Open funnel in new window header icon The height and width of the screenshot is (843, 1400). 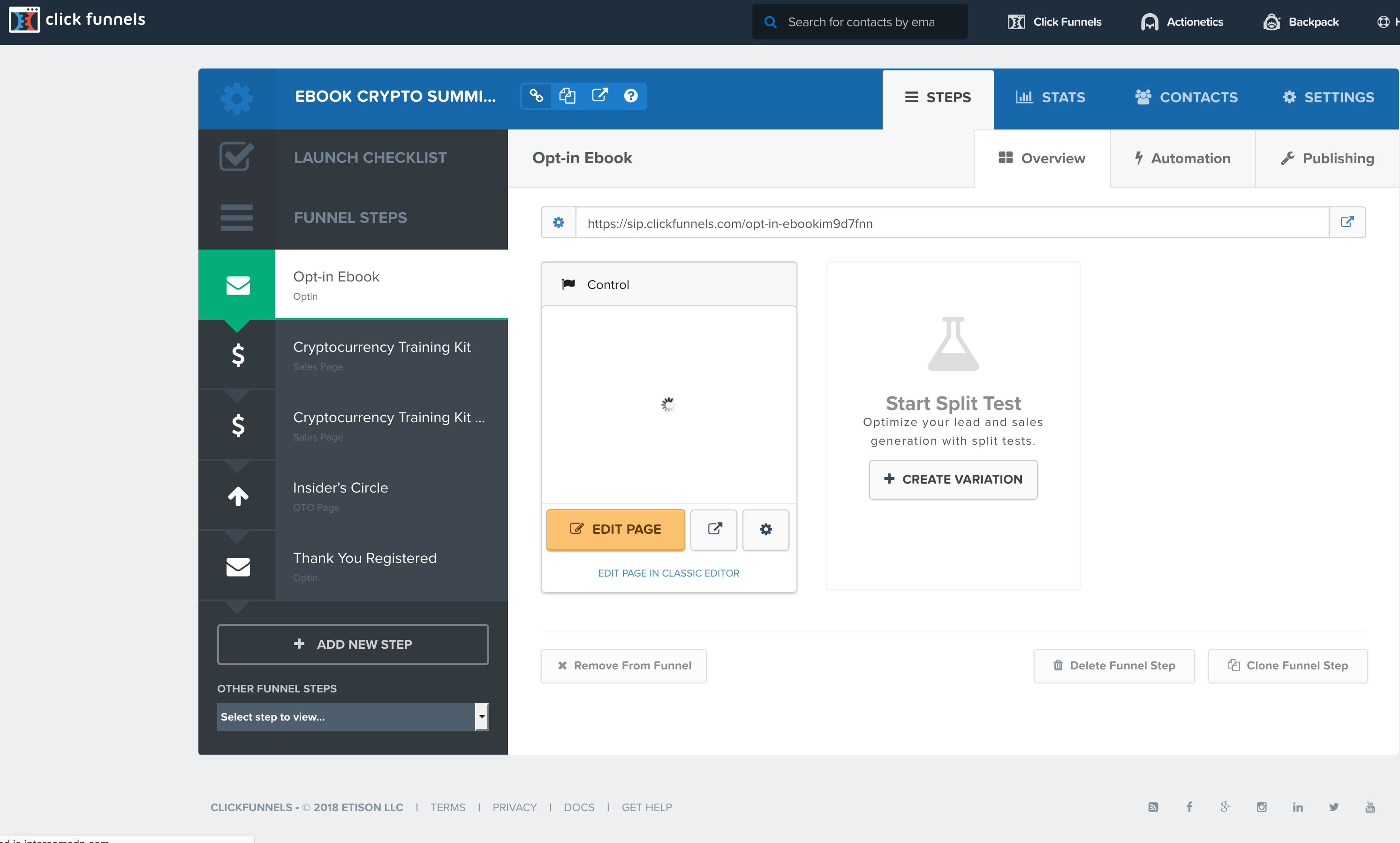(600, 95)
